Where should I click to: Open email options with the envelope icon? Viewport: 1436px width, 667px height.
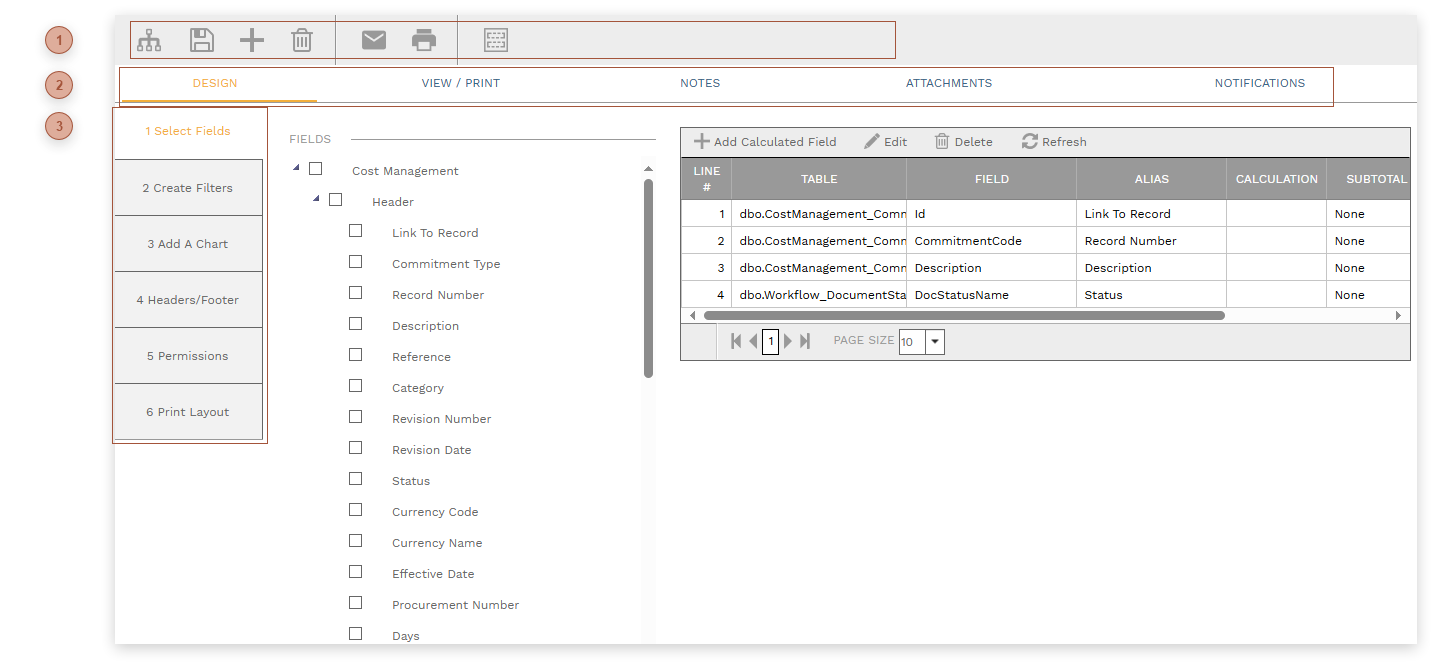(x=373, y=40)
